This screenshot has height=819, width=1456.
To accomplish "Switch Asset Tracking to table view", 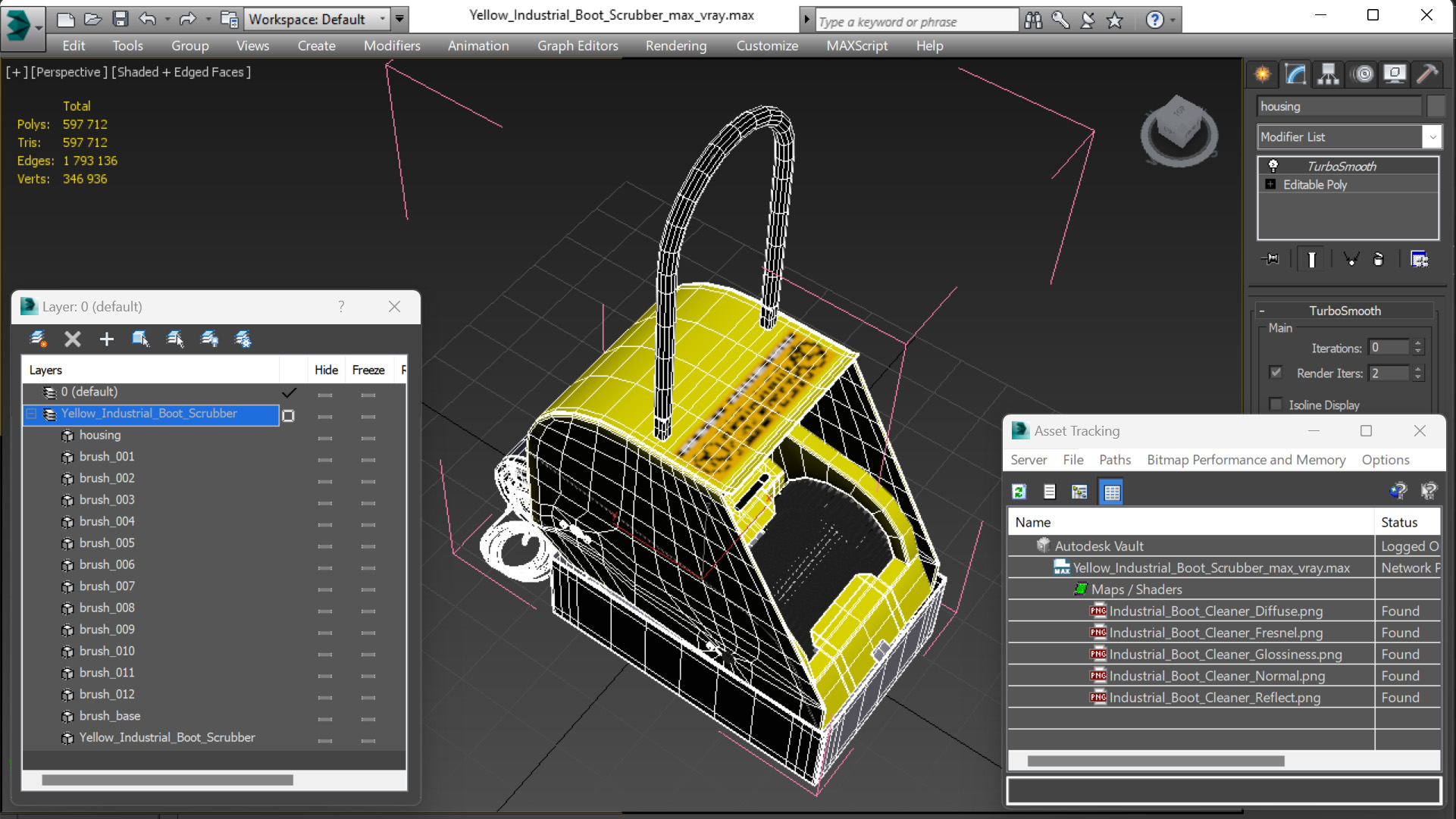I will [1112, 492].
